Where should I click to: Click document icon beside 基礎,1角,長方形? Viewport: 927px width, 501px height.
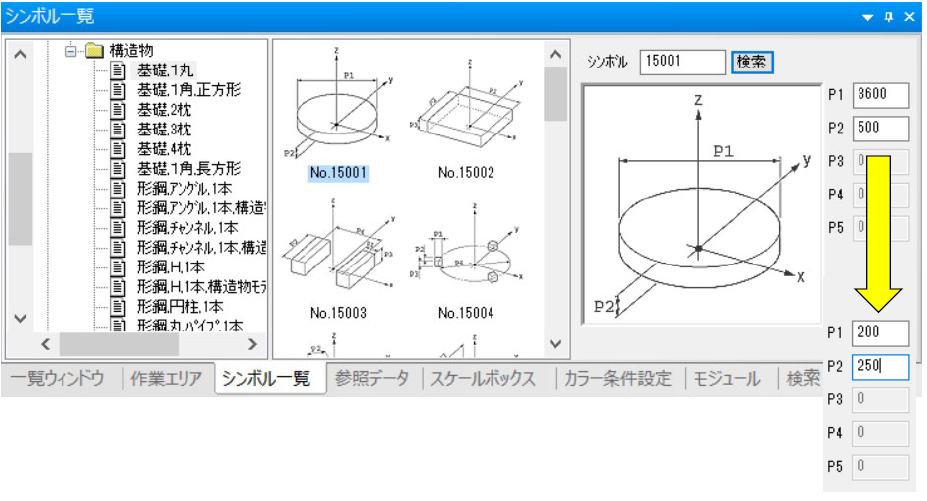click(x=118, y=169)
